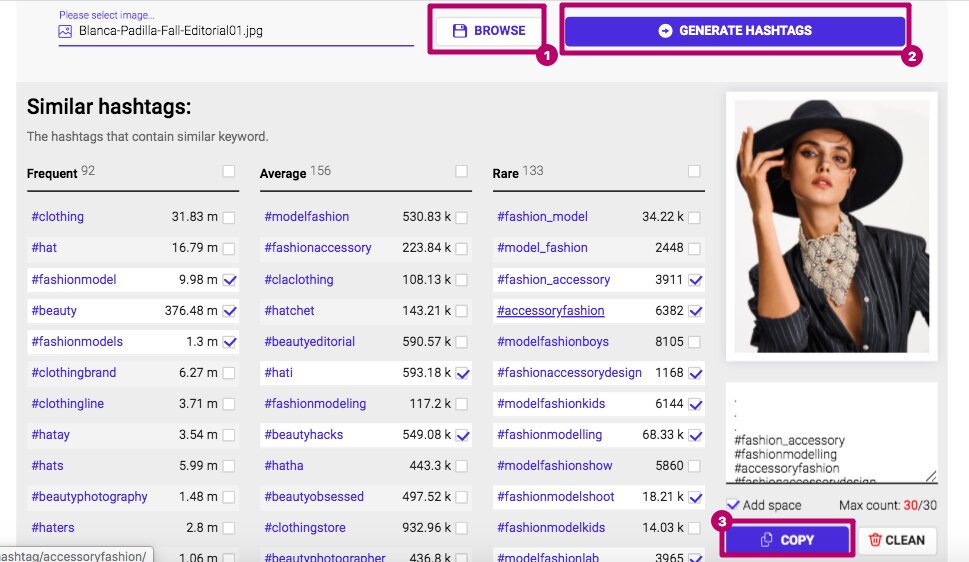
Task: Select all Frequent hashtags checkbox
Action: click(x=229, y=172)
